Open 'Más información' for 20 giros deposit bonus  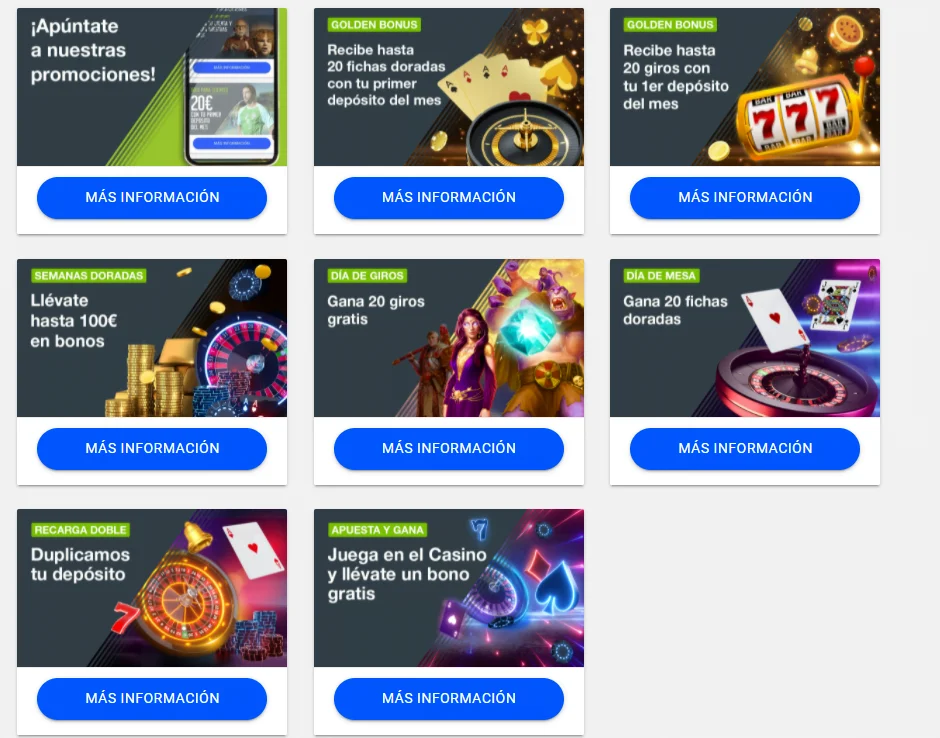click(745, 197)
